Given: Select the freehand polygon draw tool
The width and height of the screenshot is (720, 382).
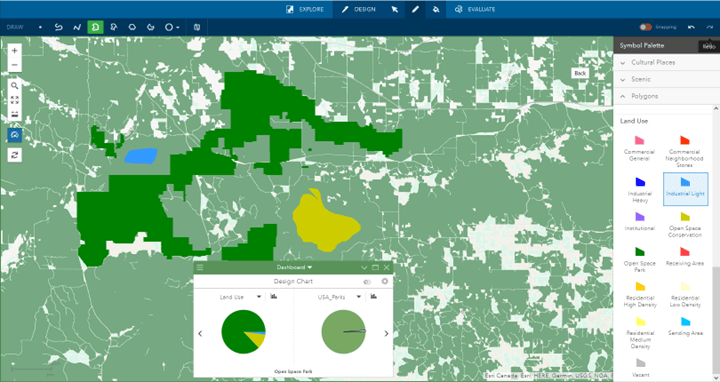Looking at the screenshot, I should pos(132,27).
